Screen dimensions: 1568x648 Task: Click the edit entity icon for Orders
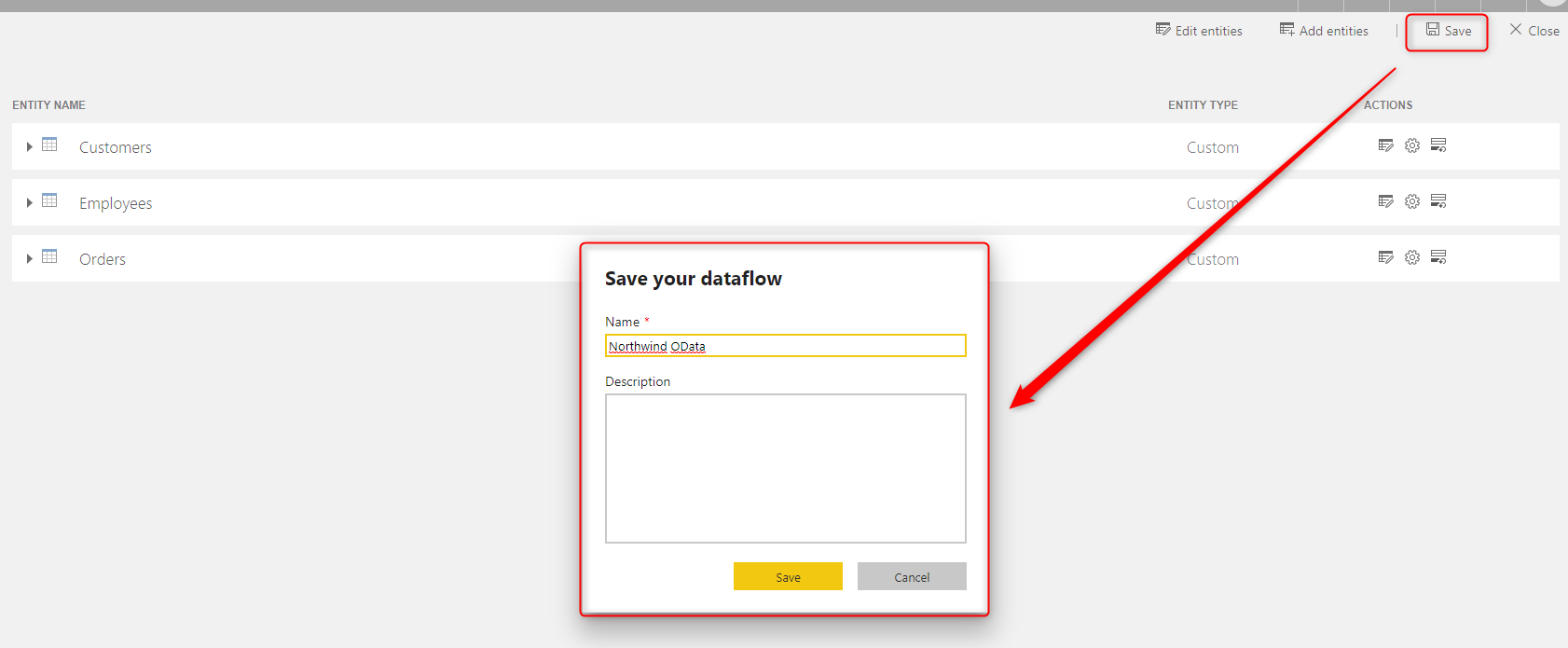click(1385, 257)
